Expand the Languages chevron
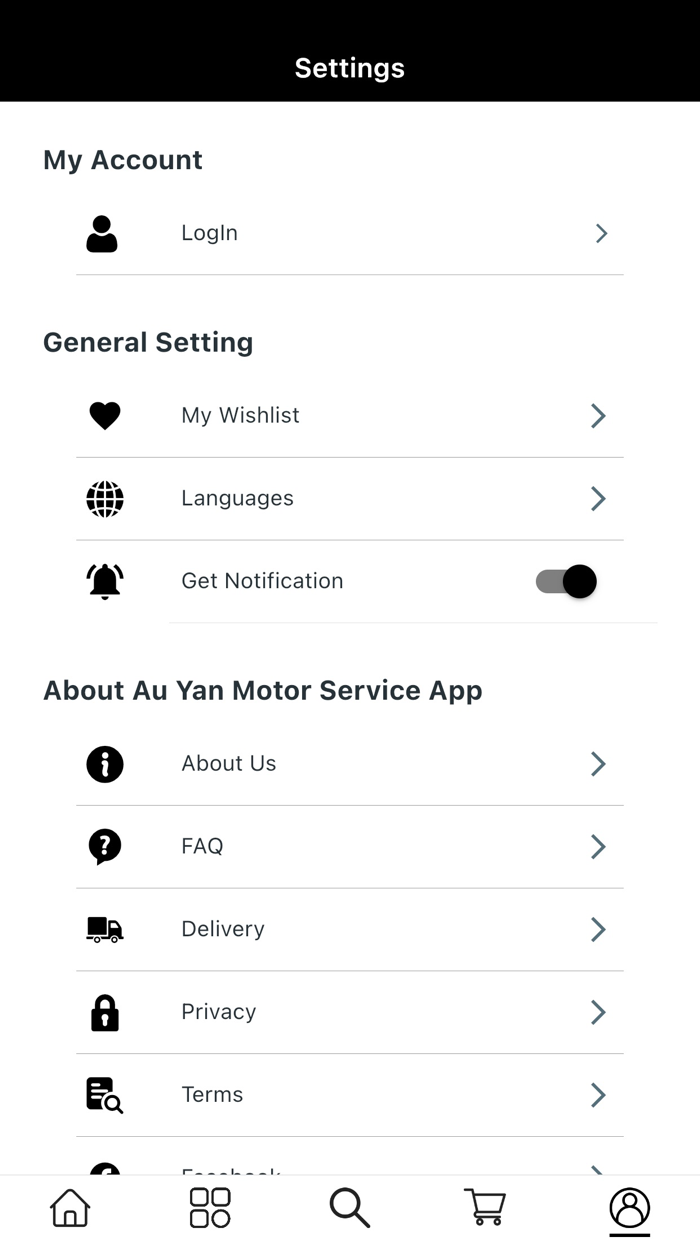Viewport: 700px width, 1244px height. 597,498
